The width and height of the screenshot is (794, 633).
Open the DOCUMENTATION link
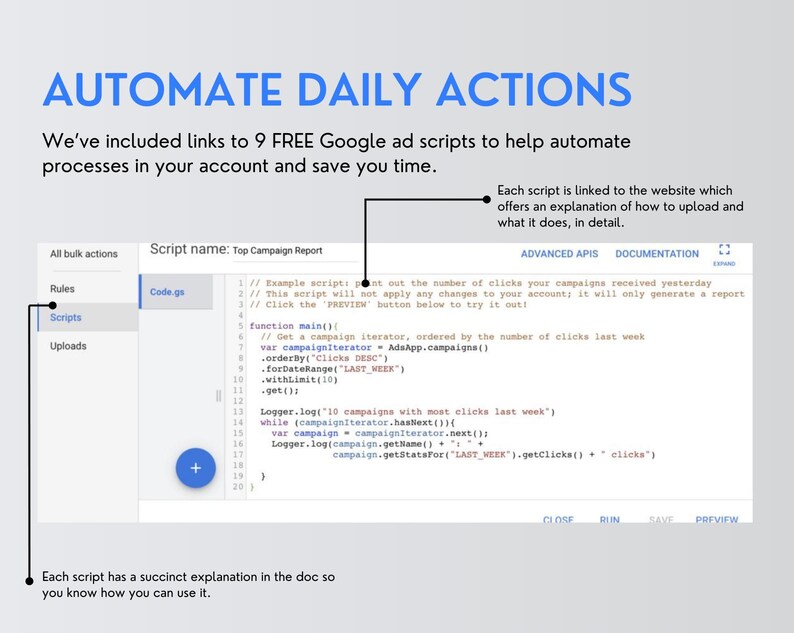click(x=657, y=254)
